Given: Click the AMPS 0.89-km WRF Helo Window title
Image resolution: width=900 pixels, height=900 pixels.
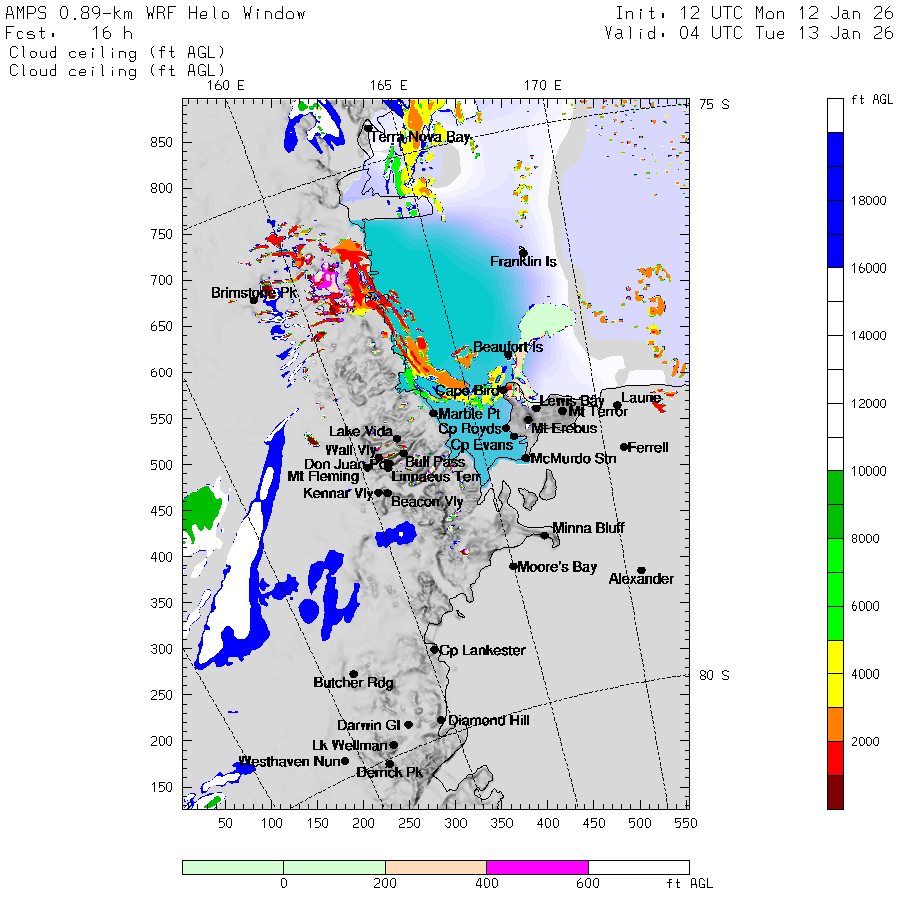Looking at the screenshot, I should tap(155, 14).
